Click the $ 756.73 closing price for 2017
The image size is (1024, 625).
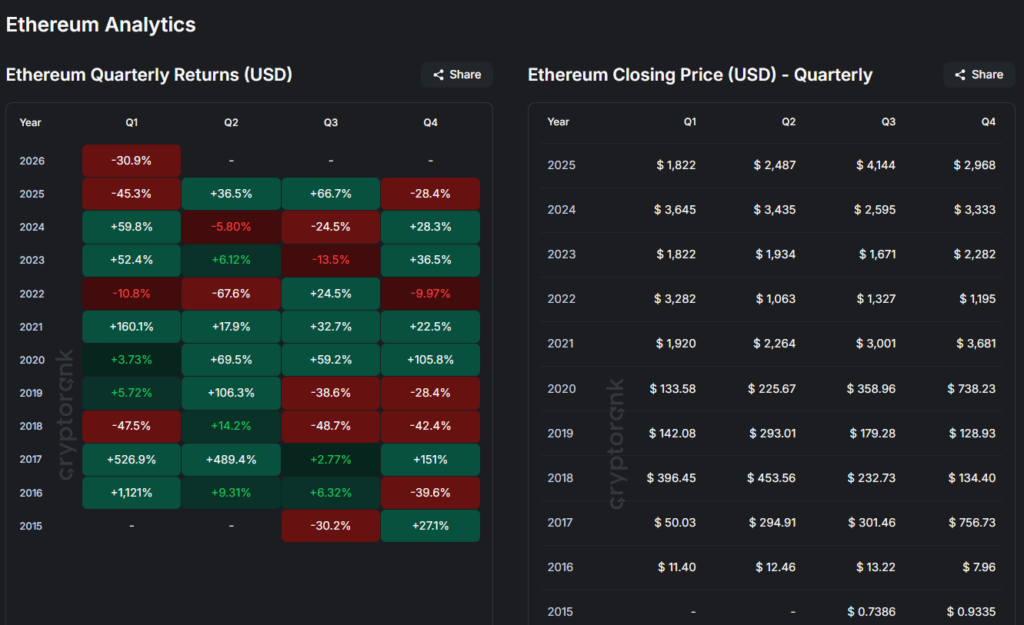970,522
